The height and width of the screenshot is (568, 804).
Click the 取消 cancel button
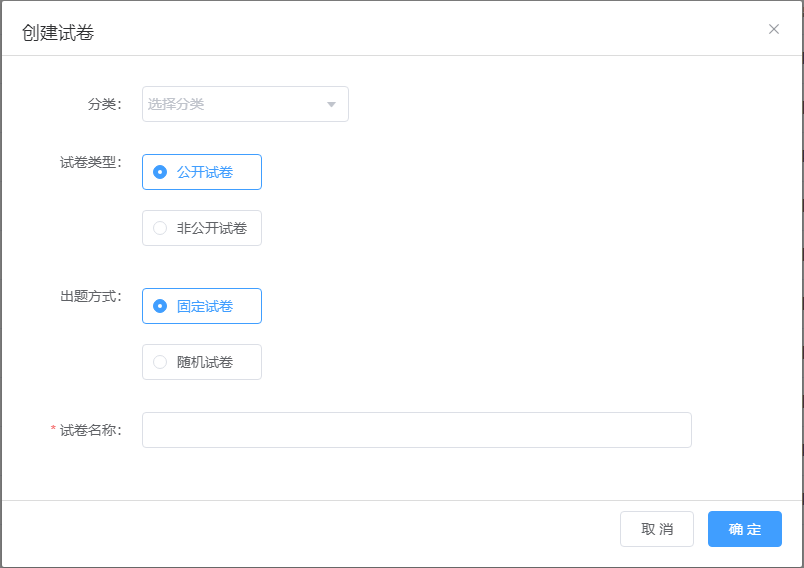coord(656,529)
